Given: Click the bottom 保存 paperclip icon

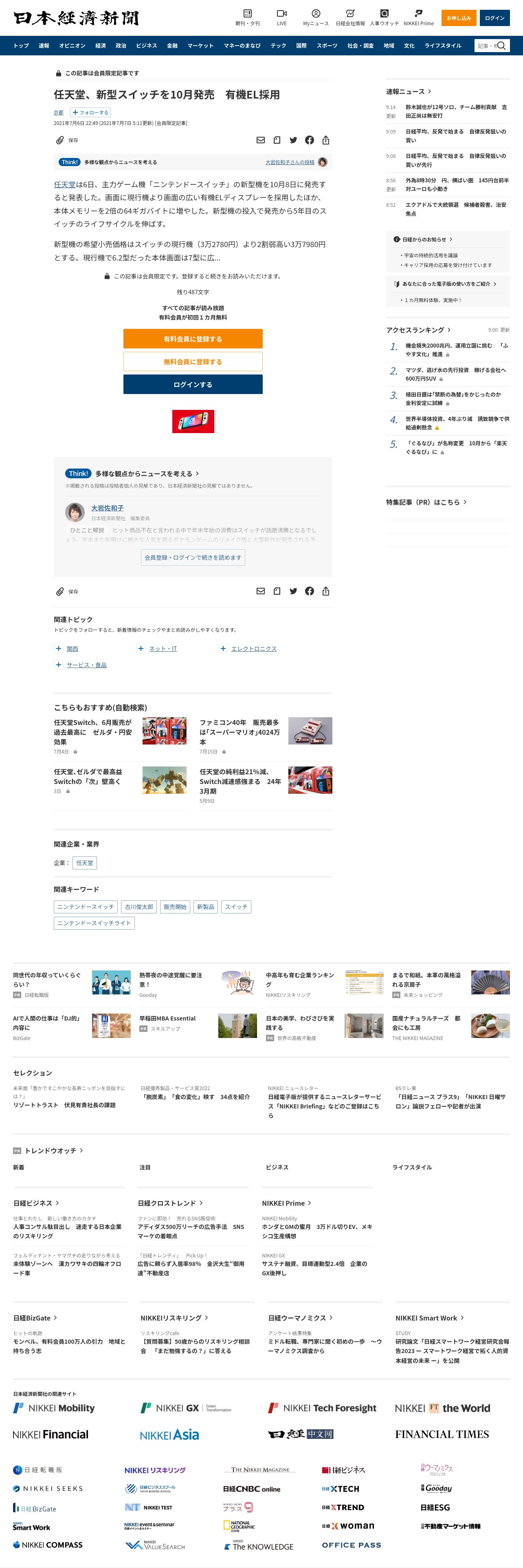Looking at the screenshot, I should [59, 591].
